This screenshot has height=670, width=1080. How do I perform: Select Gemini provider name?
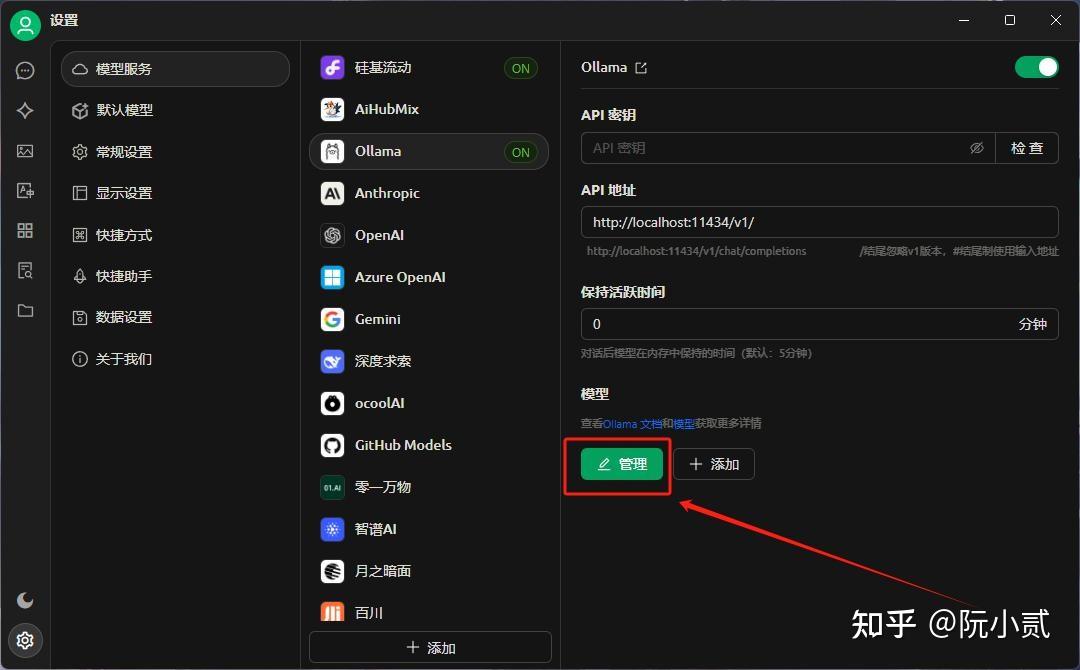coord(377,320)
